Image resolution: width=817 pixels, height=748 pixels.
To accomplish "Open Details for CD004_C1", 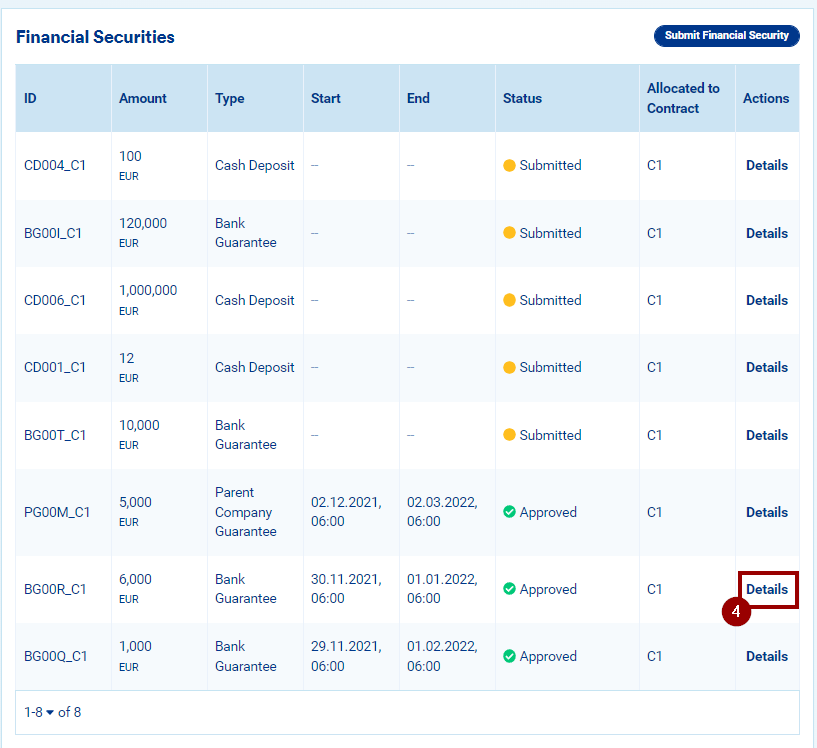I will tap(766, 166).
